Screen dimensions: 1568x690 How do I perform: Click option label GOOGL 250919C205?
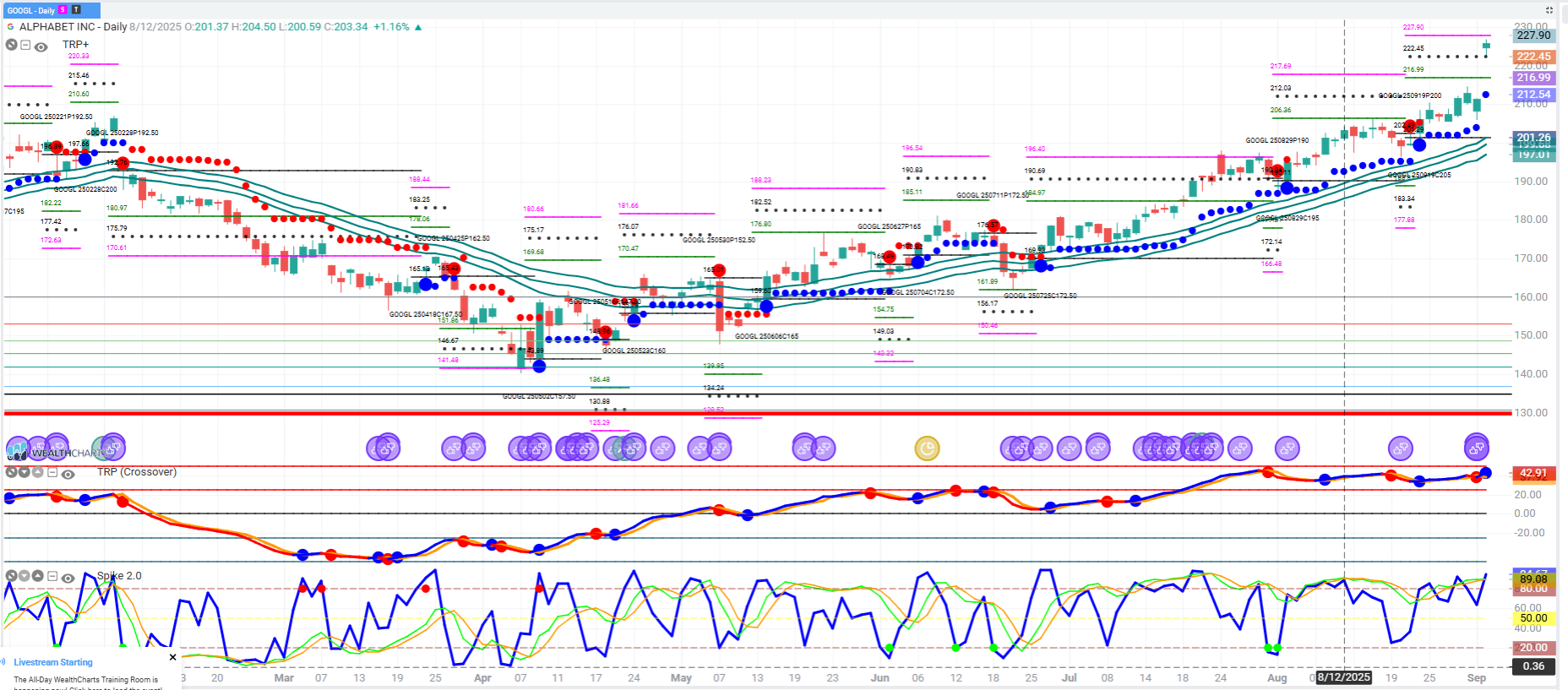(x=1419, y=175)
